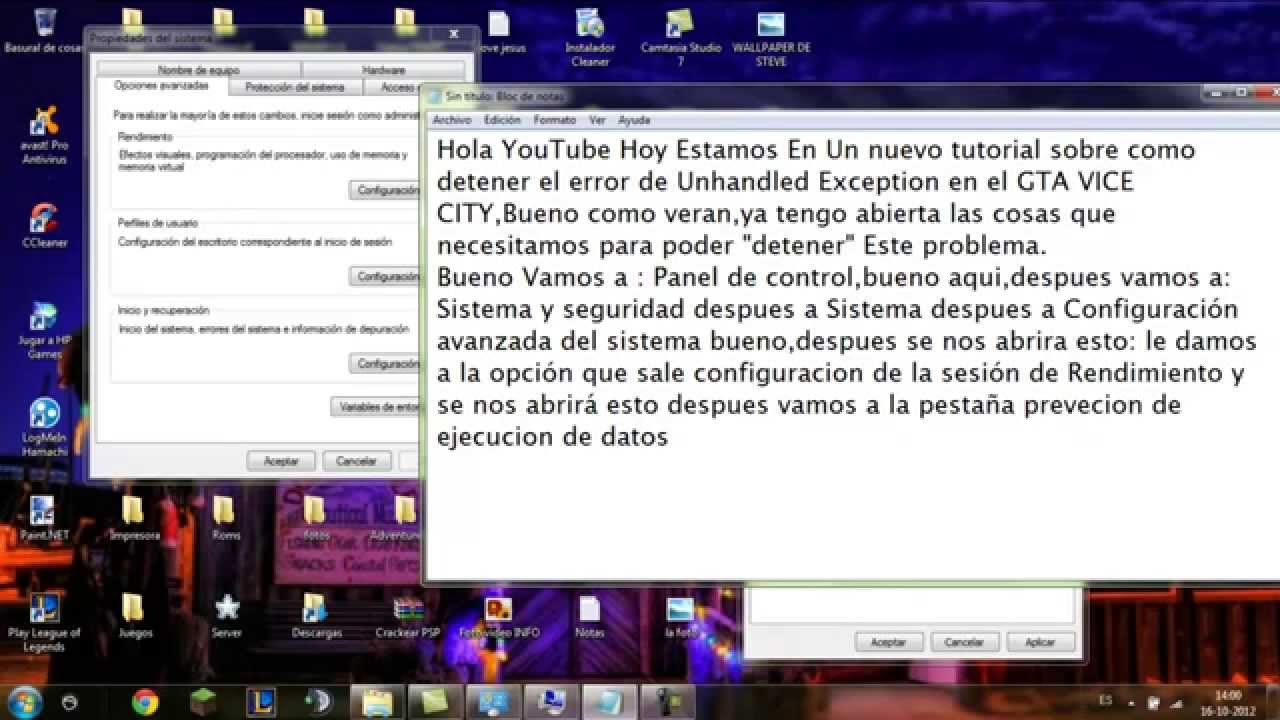The image size is (1280, 720).
Task: Open Variables de entorno button
Action: (377, 407)
